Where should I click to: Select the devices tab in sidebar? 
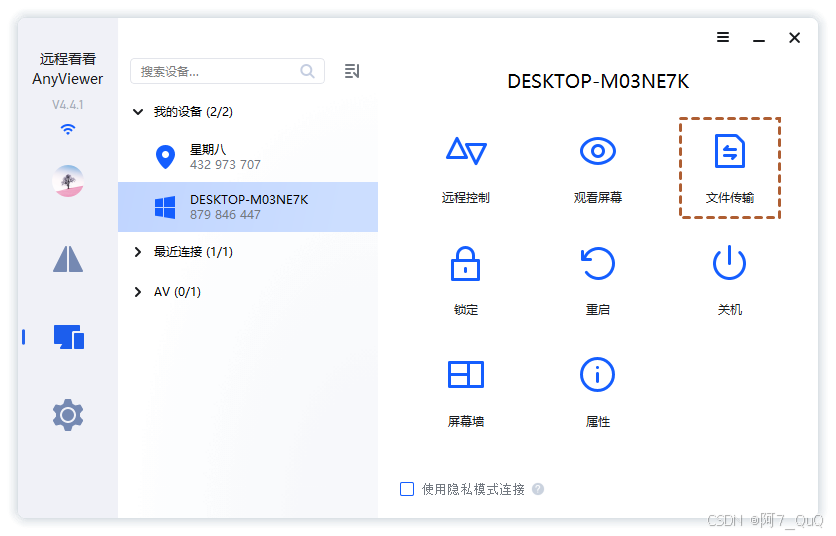(69, 337)
